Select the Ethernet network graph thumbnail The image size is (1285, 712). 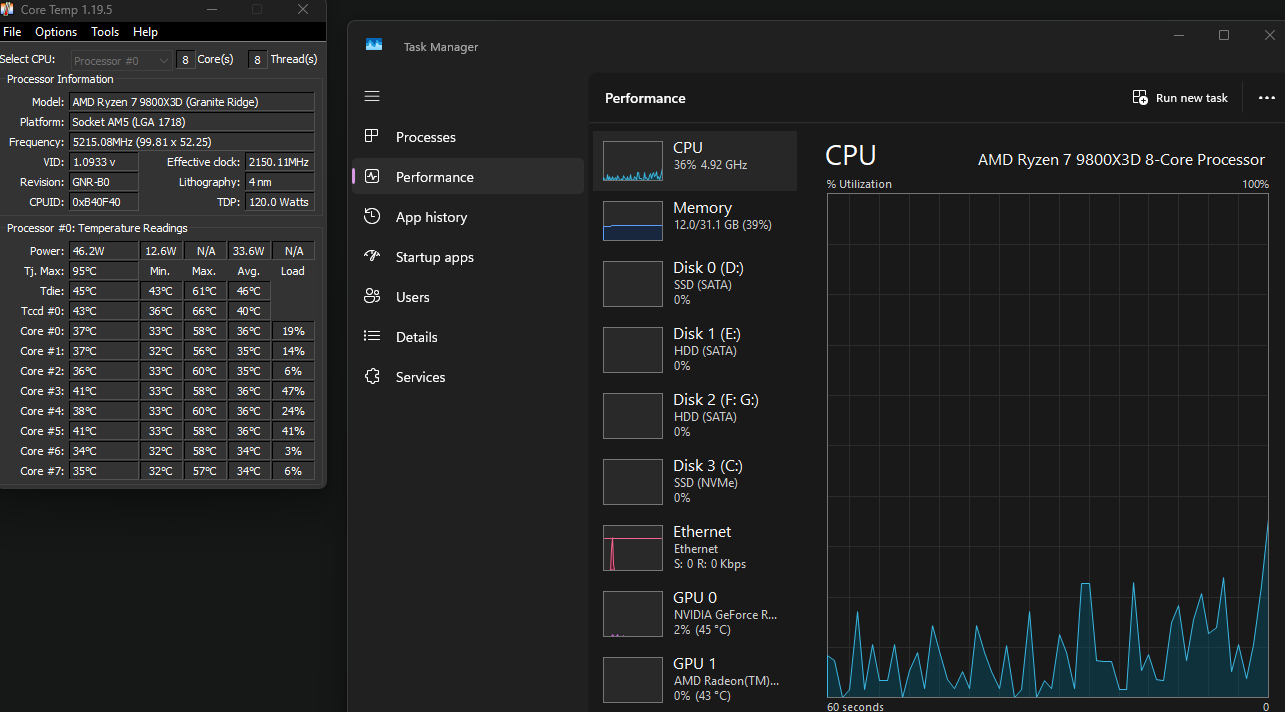coord(633,548)
